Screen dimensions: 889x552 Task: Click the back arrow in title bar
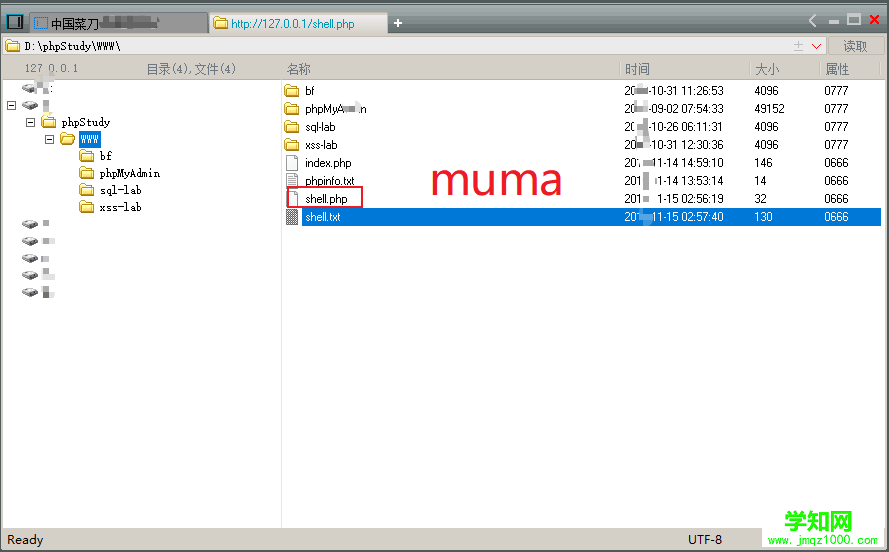coord(812,21)
